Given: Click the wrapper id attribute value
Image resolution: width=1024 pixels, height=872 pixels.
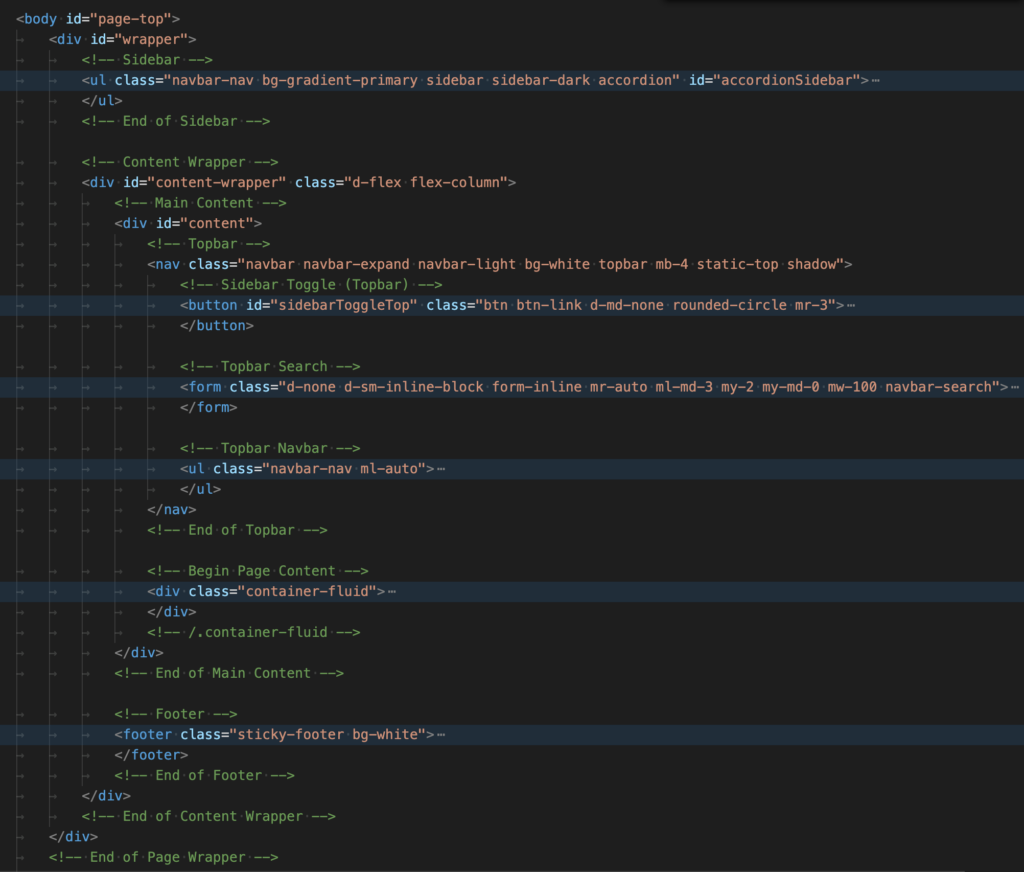Looking at the screenshot, I should click(x=168, y=39).
